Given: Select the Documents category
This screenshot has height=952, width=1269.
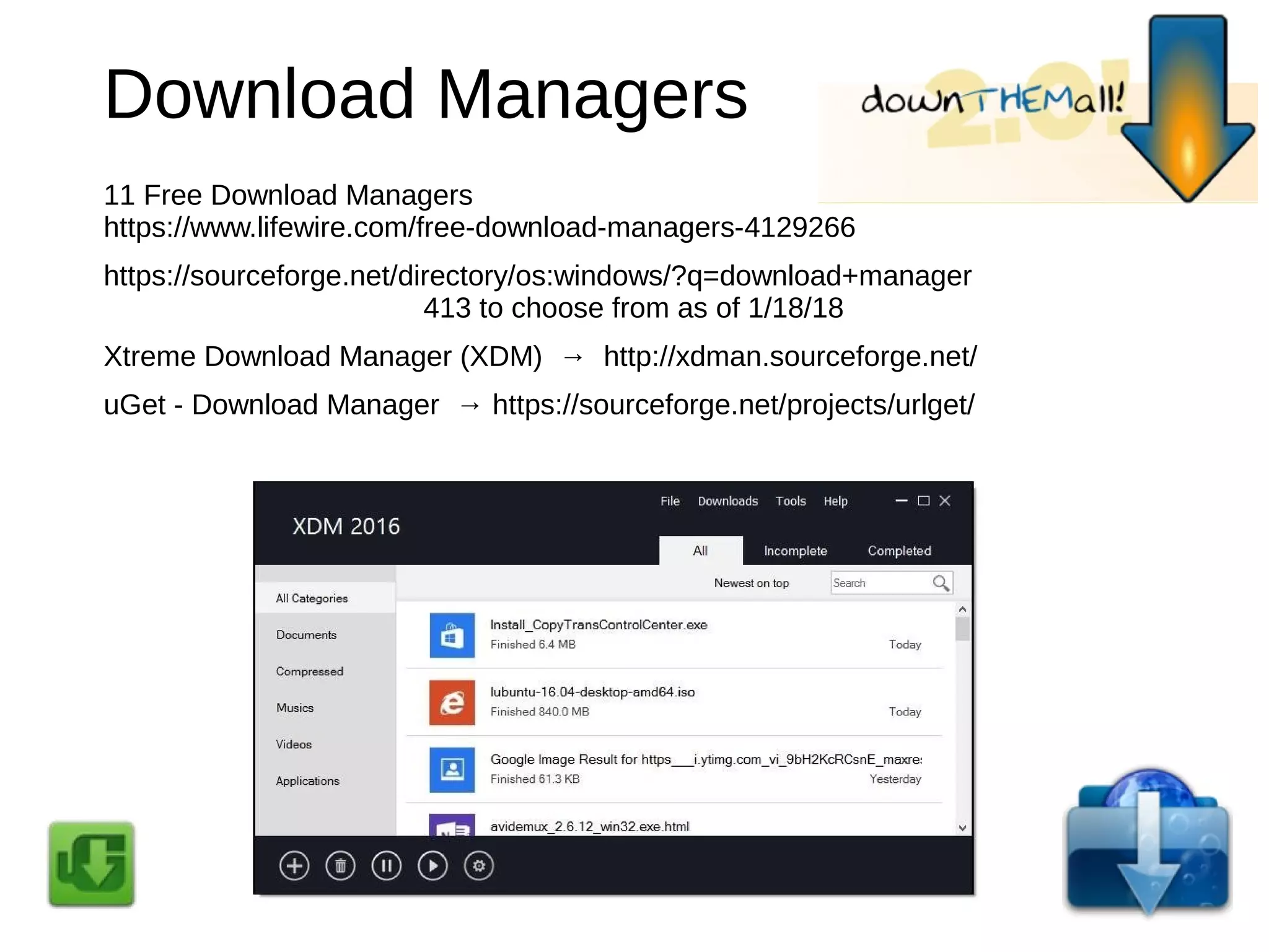Looking at the screenshot, I should click(306, 635).
